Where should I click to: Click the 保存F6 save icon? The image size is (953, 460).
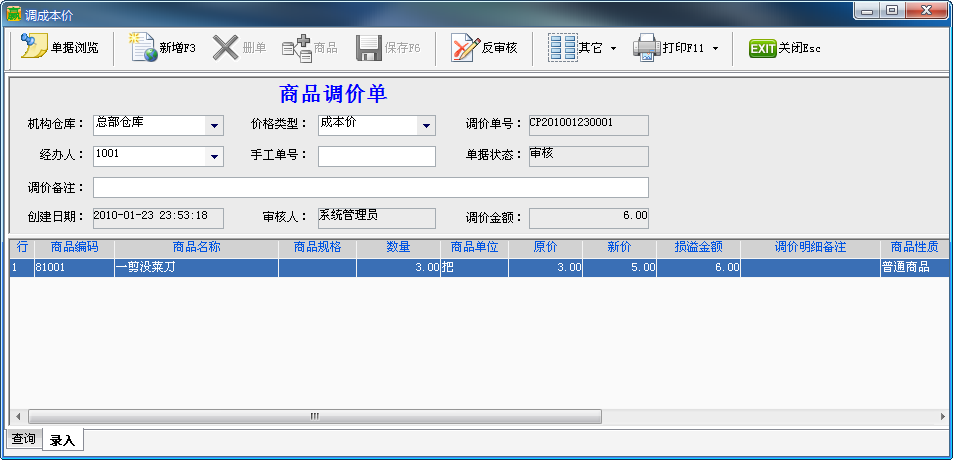coord(370,48)
